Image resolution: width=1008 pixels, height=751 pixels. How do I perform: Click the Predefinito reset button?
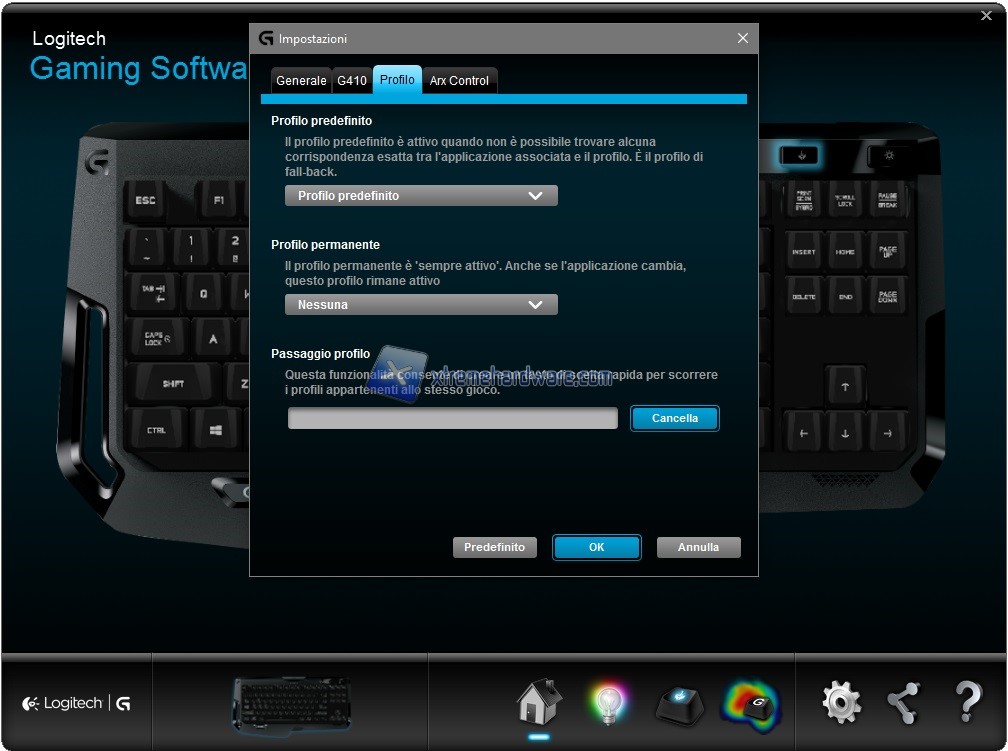click(x=494, y=547)
